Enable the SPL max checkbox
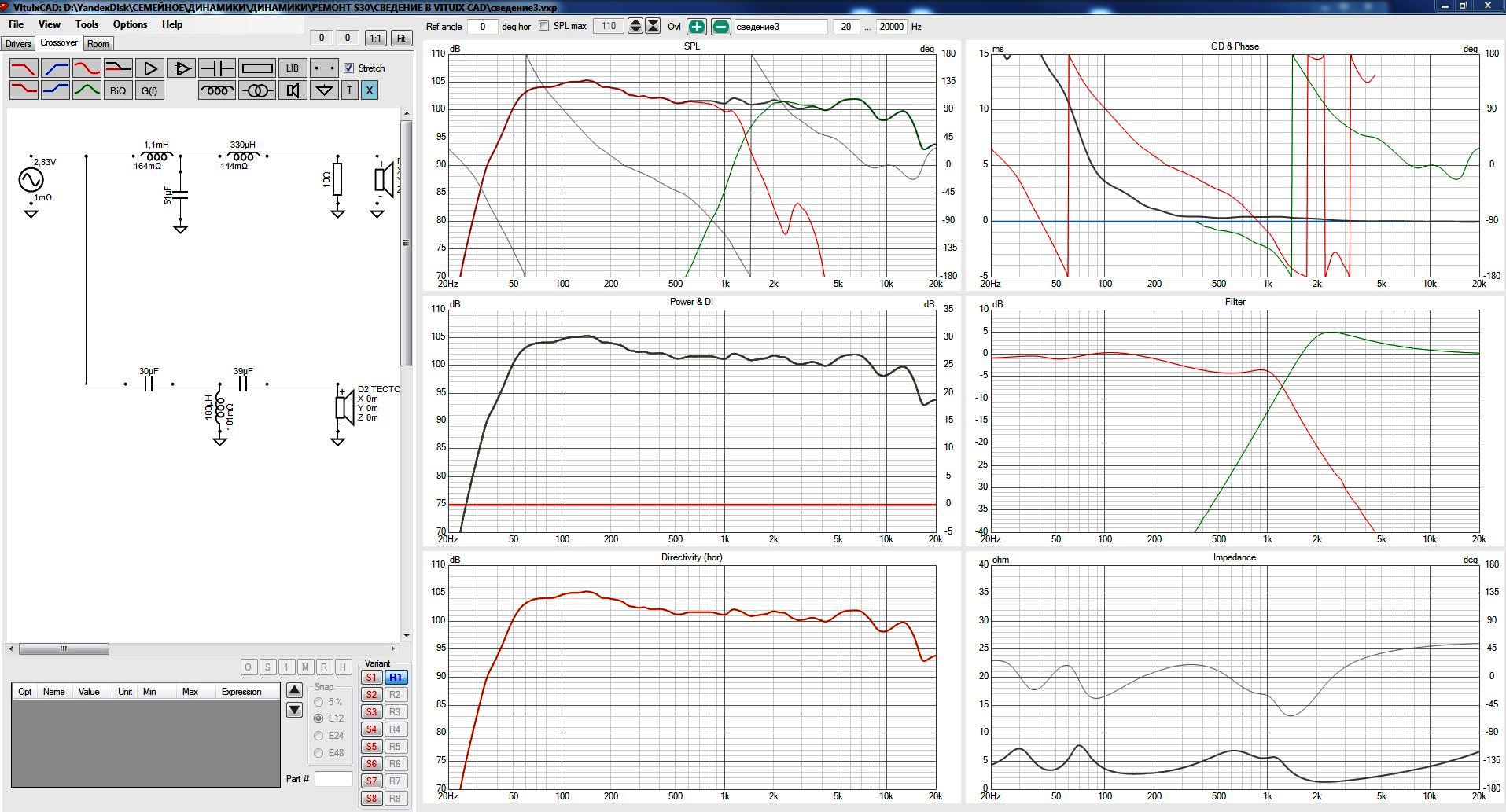The width and height of the screenshot is (1506, 812). pyautogui.click(x=544, y=26)
